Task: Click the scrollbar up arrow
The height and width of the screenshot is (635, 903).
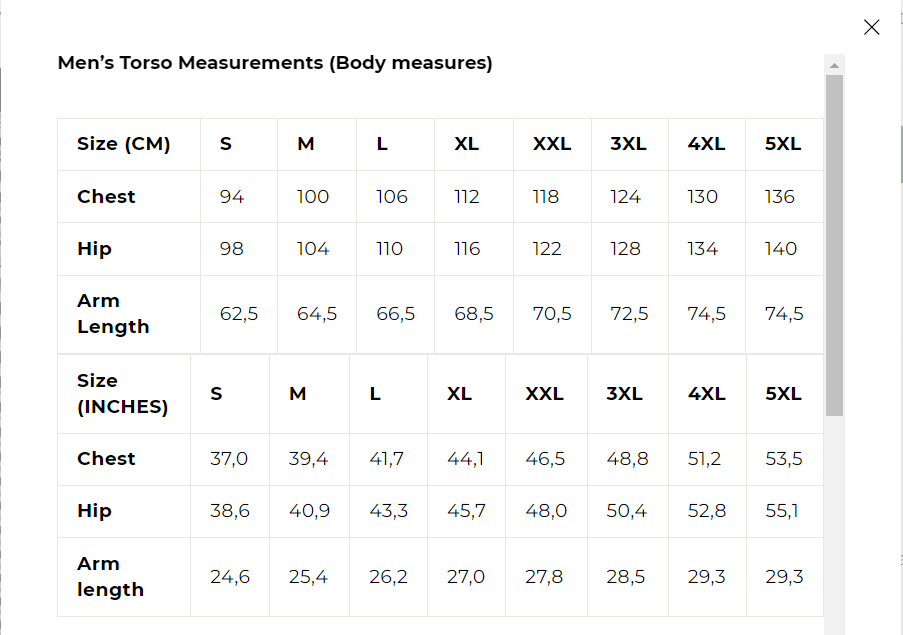Action: tap(834, 65)
